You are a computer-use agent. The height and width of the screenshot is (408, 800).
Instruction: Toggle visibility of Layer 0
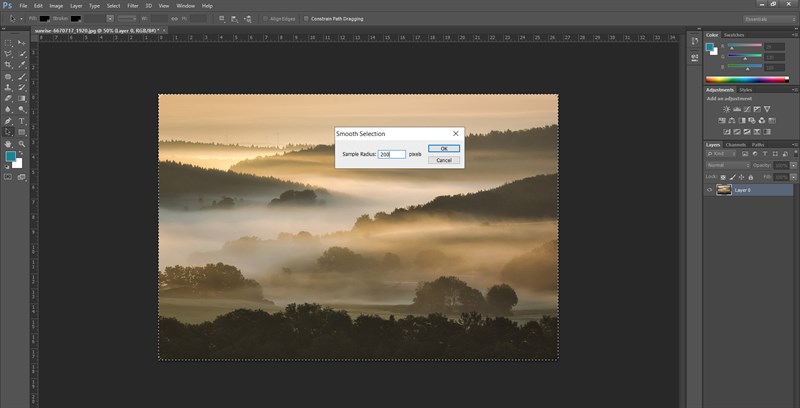[710, 189]
